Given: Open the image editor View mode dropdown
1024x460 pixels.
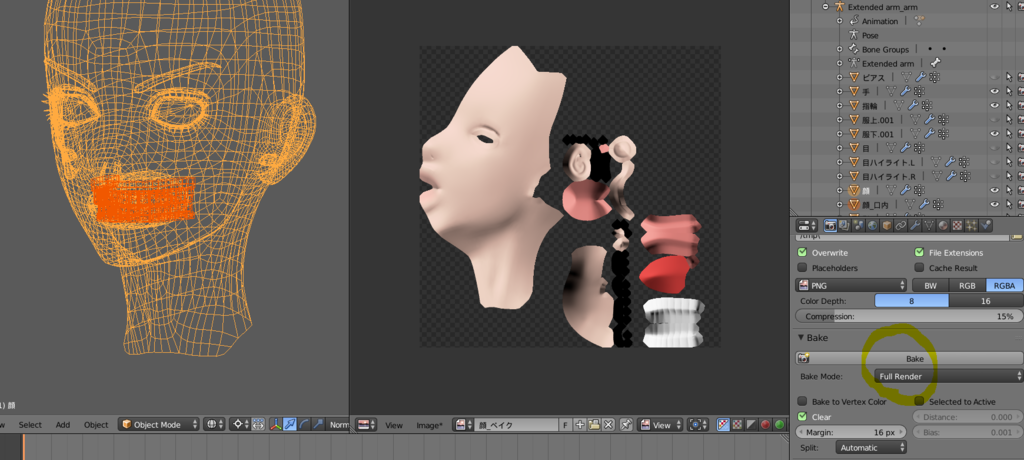Looking at the screenshot, I should [x=660, y=425].
